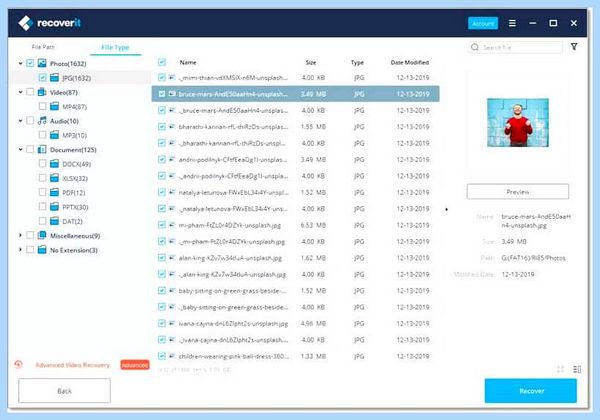Viewport: 600px width, 420px height.
Task: Expand the Miscellaneous(9) tree node
Action: tap(20, 236)
